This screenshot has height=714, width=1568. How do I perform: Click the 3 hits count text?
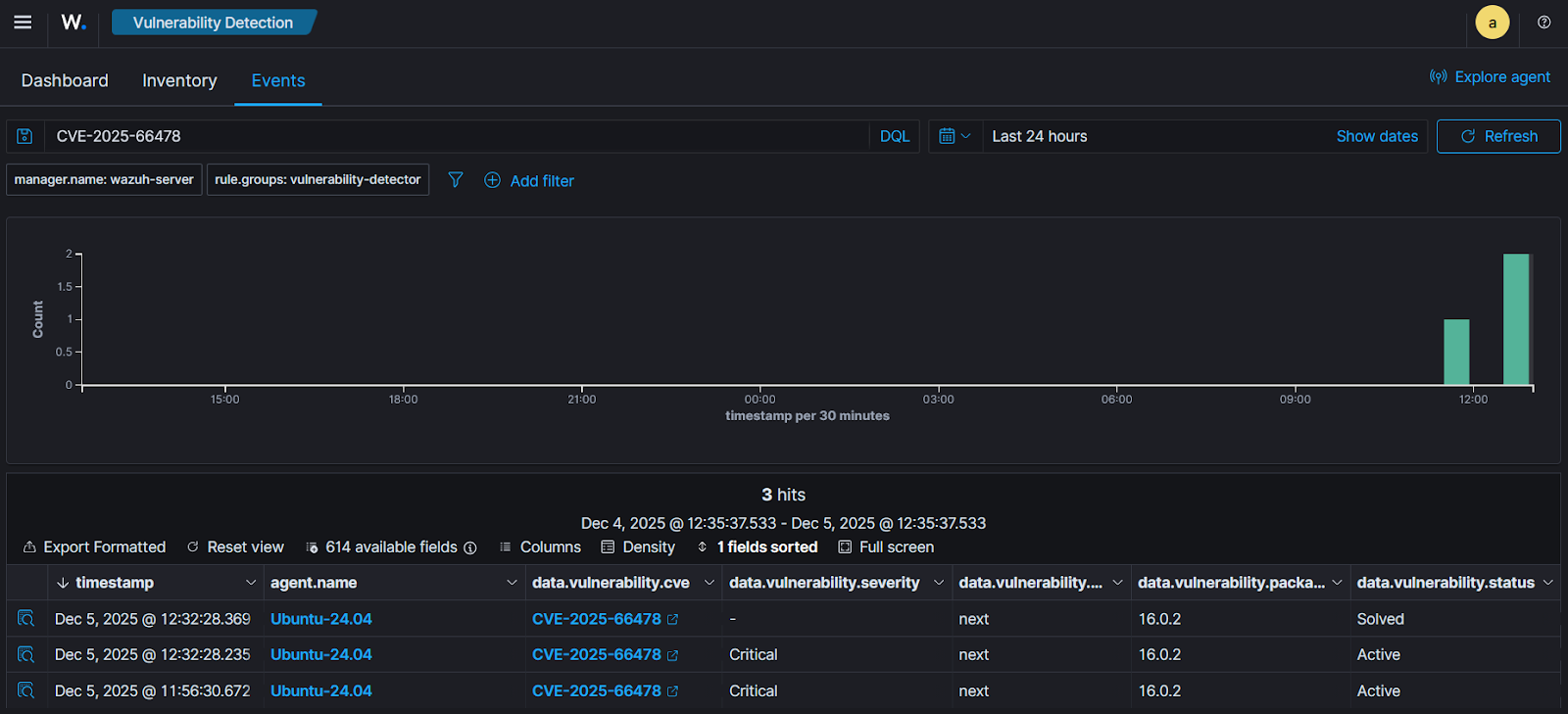coord(784,495)
